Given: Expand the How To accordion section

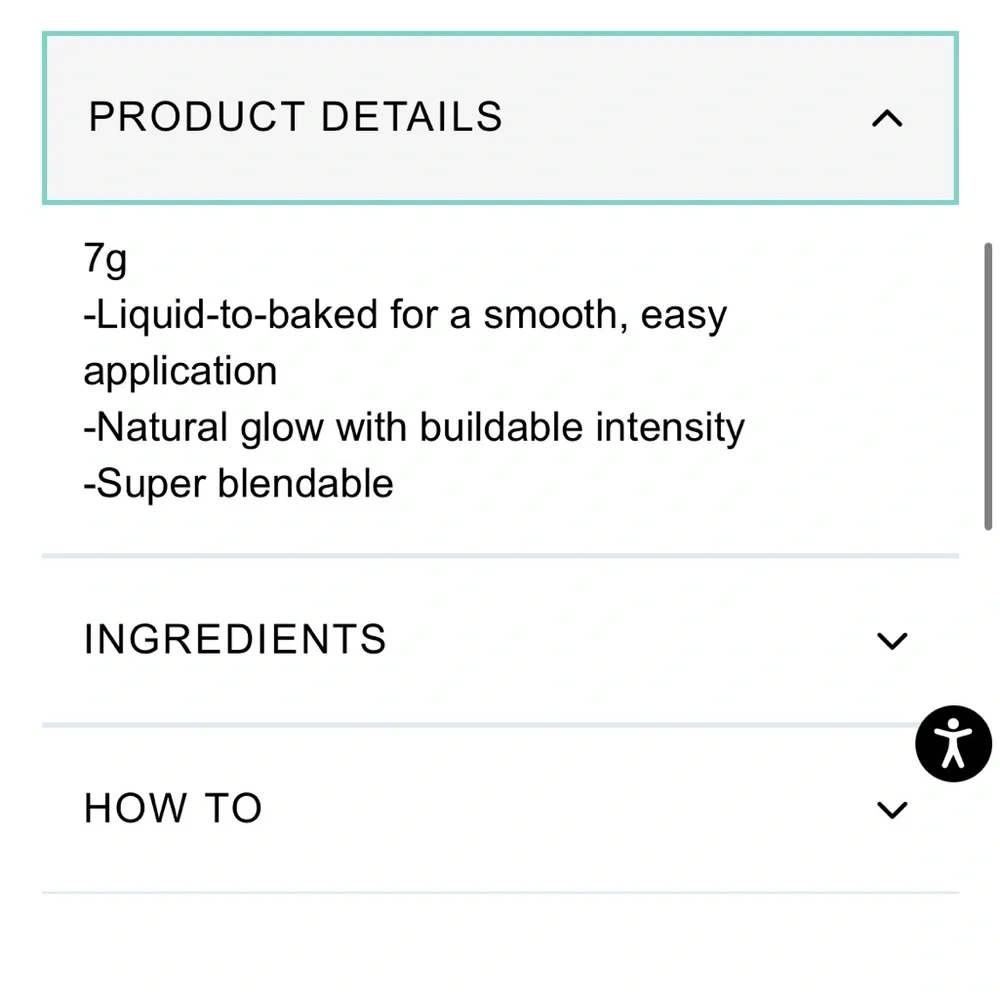Looking at the screenshot, I should [500, 809].
